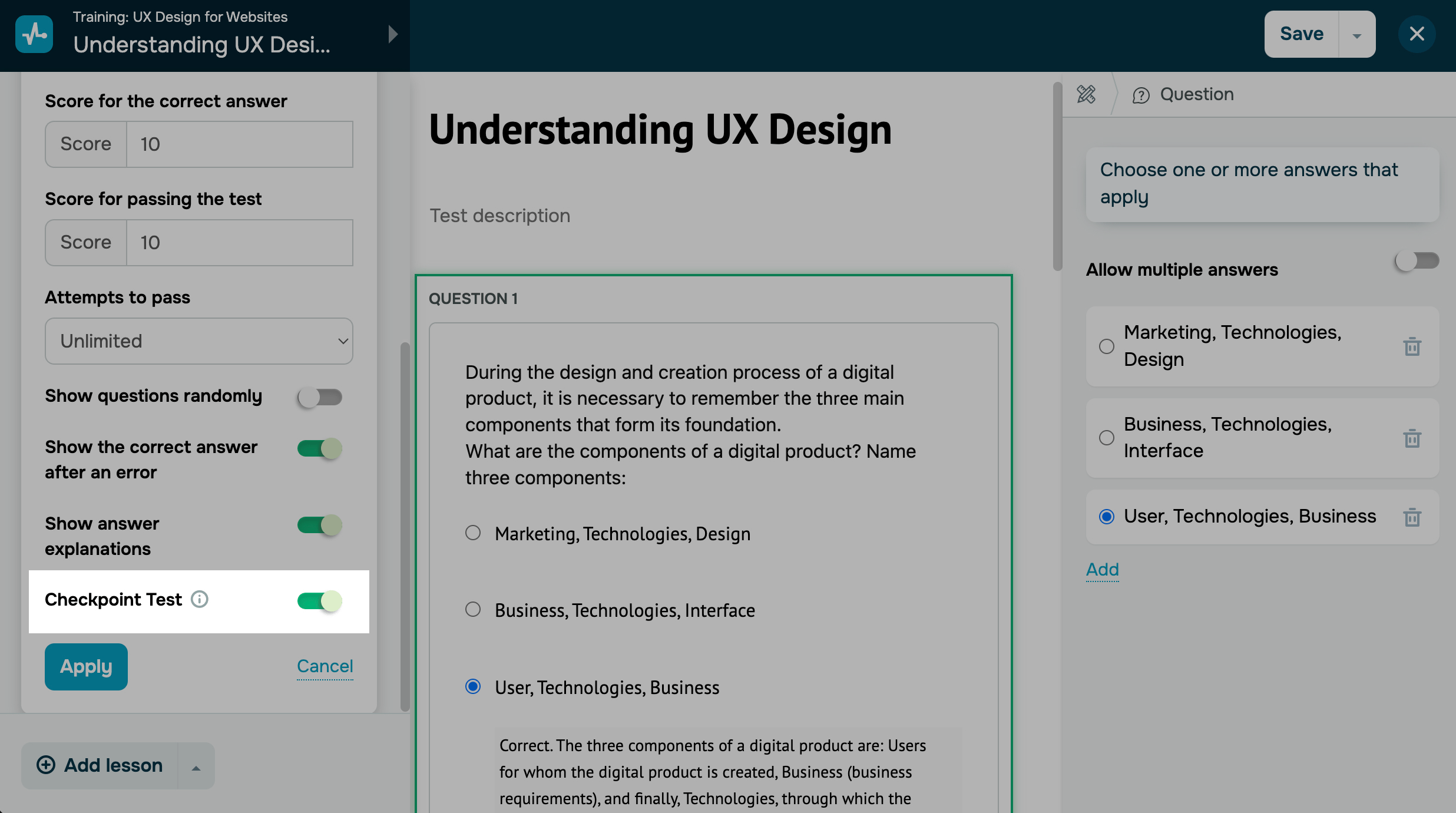The height and width of the screenshot is (813, 1456).
Task: Click the Checkpoint Test info icon
Action: 200,599
